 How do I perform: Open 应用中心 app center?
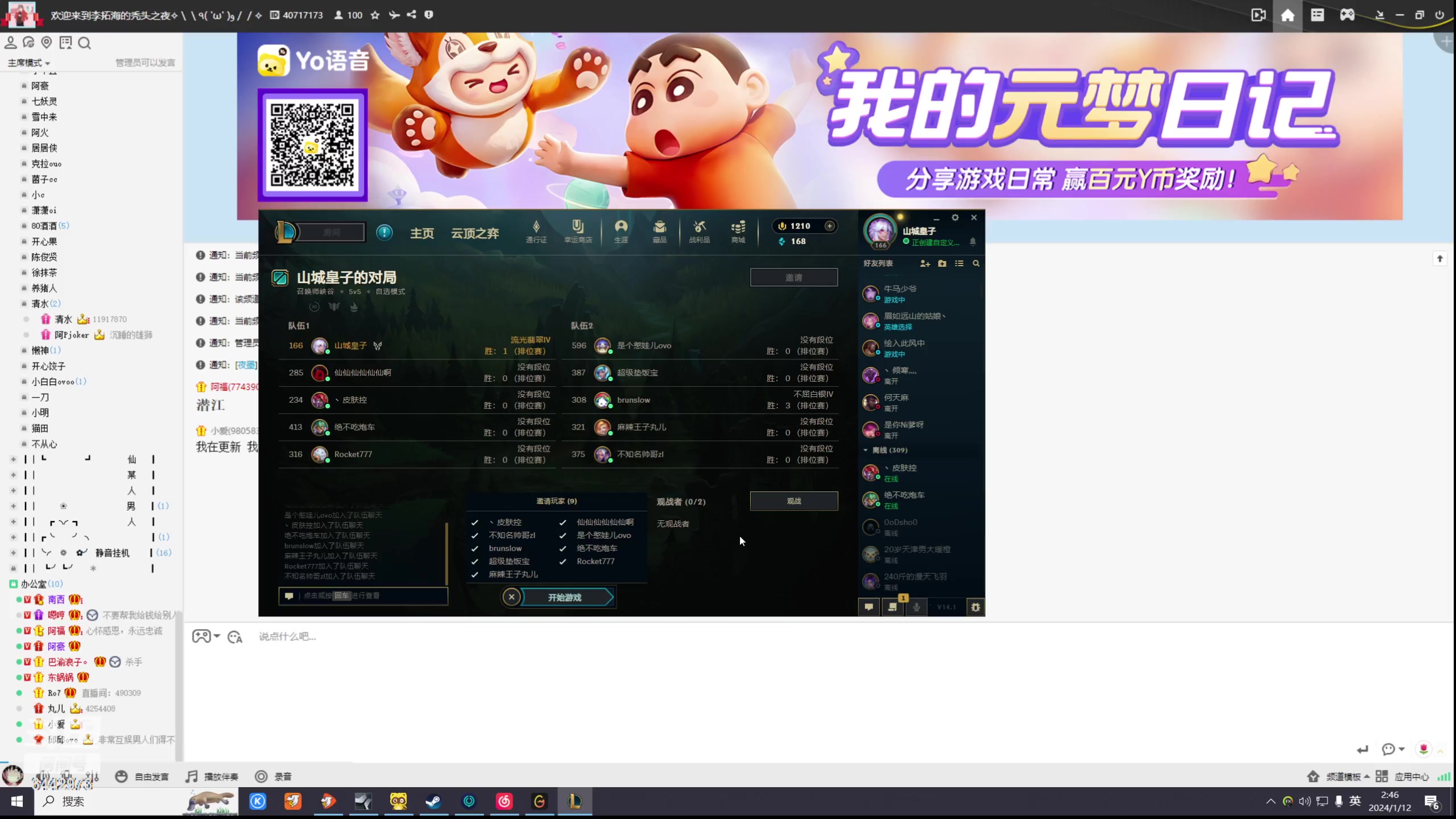(1403, 776)
